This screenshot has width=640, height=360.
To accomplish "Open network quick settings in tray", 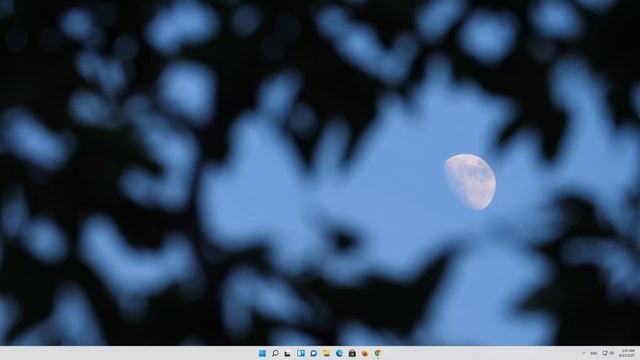I will 605,353.
